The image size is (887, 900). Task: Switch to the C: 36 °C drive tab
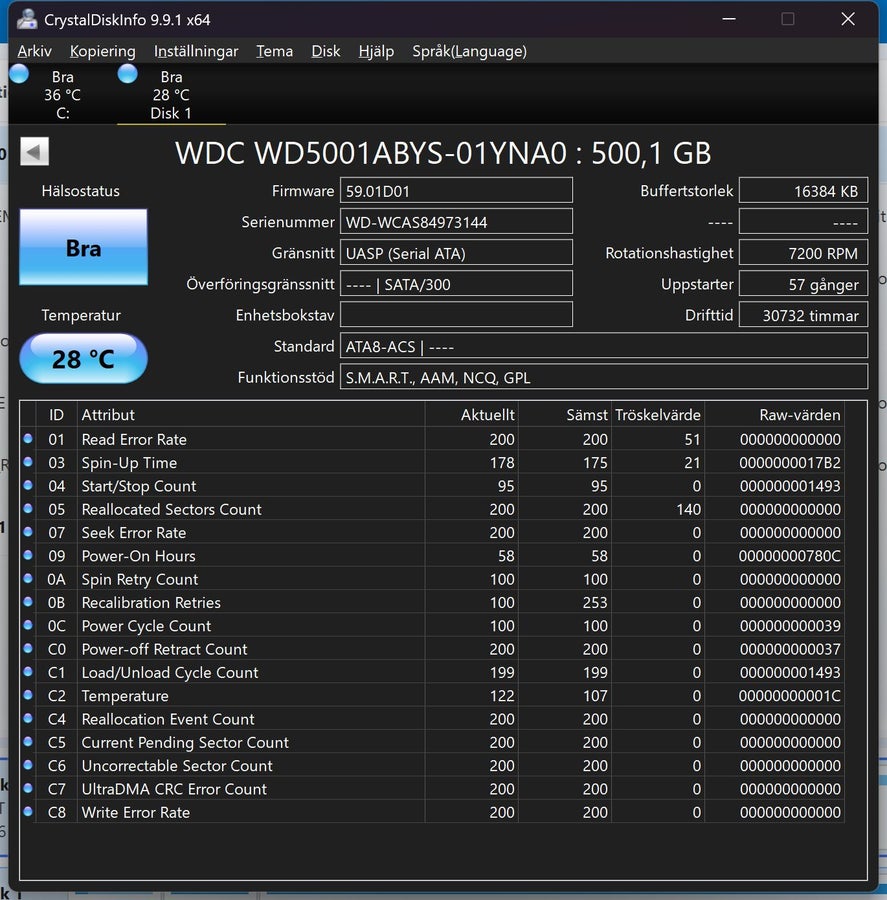[x=63, y=95]
